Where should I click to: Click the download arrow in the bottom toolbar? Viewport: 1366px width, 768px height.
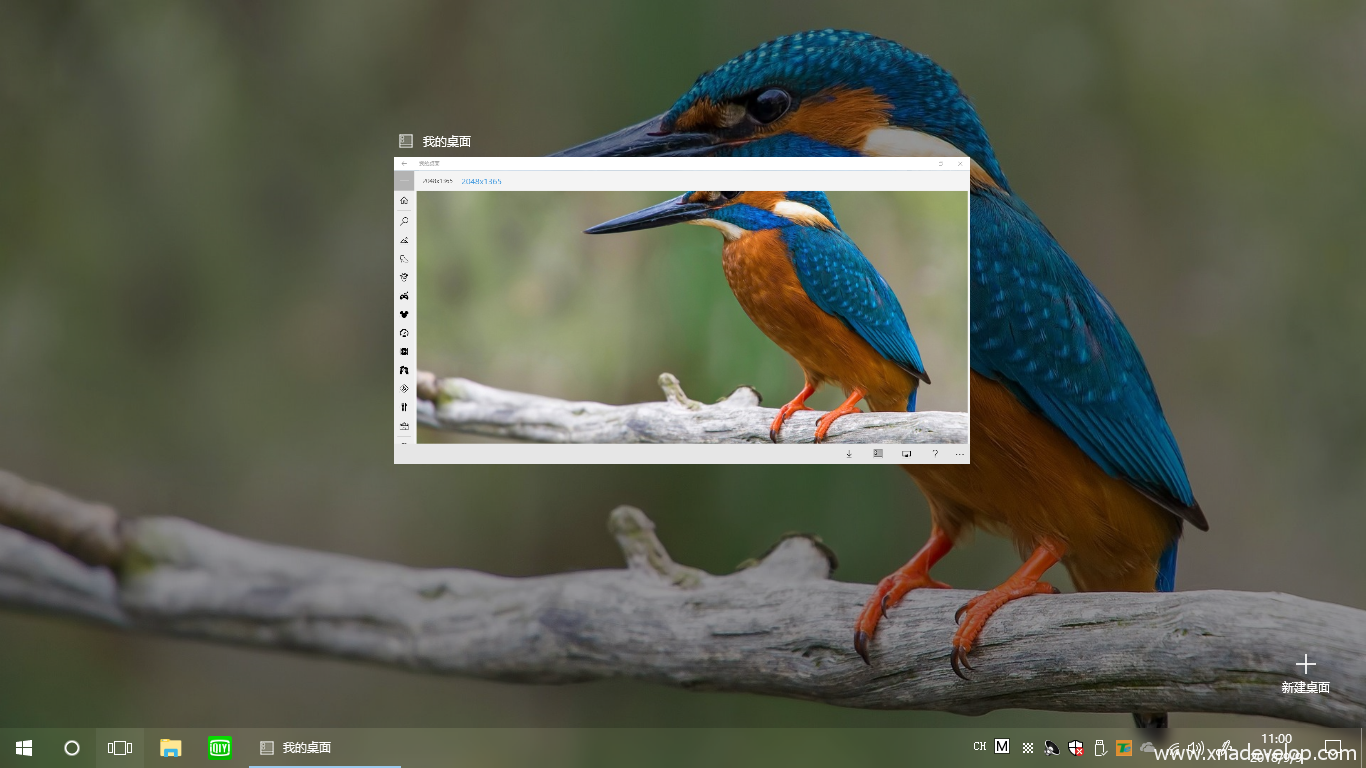coord(849,454)
